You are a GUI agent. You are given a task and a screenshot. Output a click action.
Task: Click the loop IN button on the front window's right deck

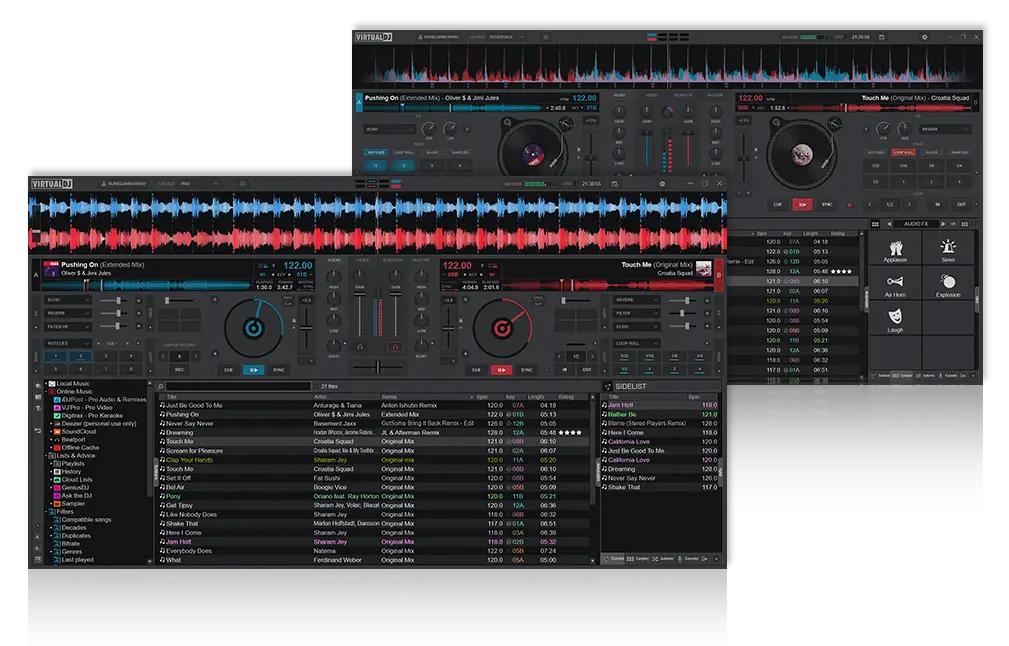pos(565,370)
